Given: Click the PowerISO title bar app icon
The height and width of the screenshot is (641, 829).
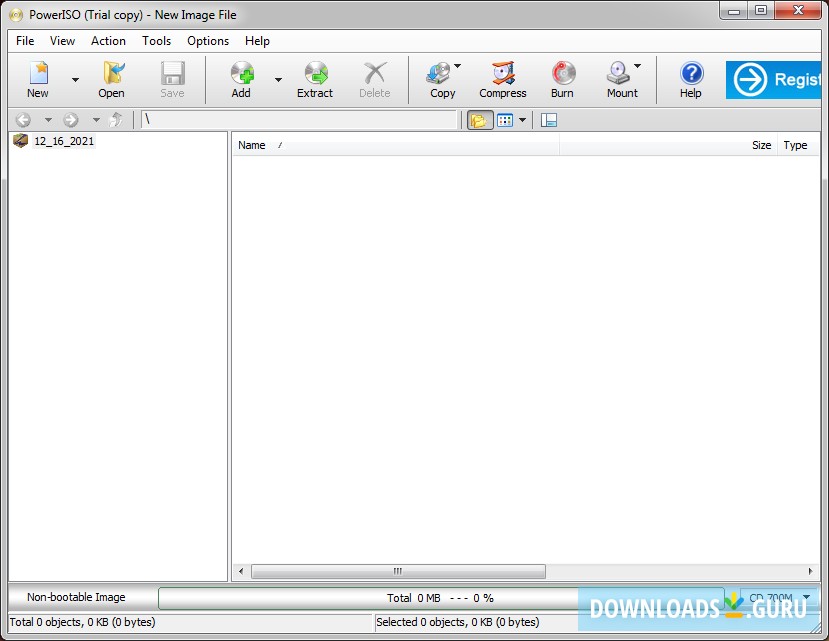Looking at the screenshot, I should [x=16, y=15].
